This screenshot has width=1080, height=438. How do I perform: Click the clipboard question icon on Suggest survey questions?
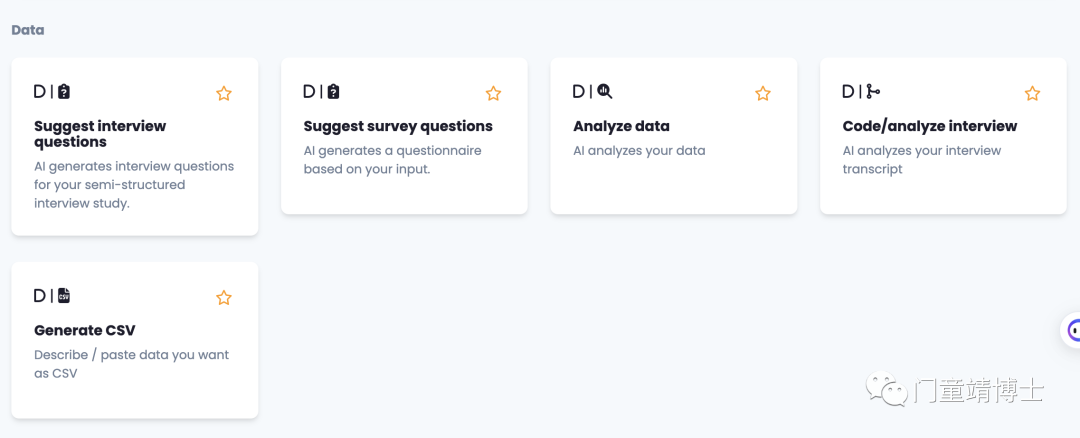click(x=333, y=91)
